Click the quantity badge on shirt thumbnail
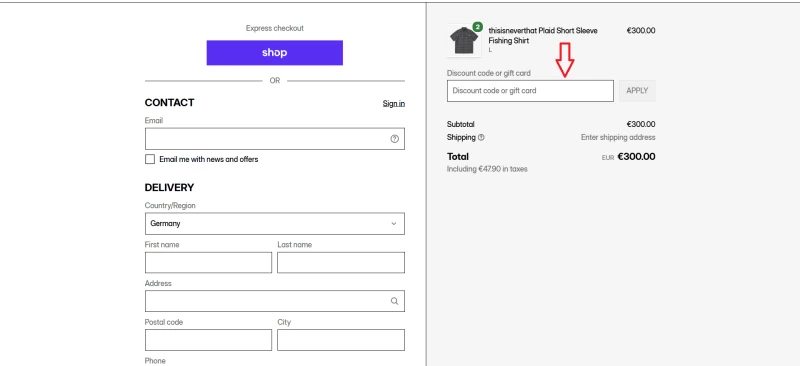 click(x=478, y=27)
